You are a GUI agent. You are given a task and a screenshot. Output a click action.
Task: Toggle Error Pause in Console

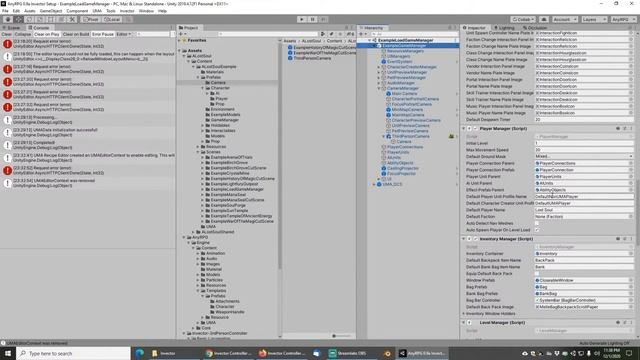click(x=102, y=34)
